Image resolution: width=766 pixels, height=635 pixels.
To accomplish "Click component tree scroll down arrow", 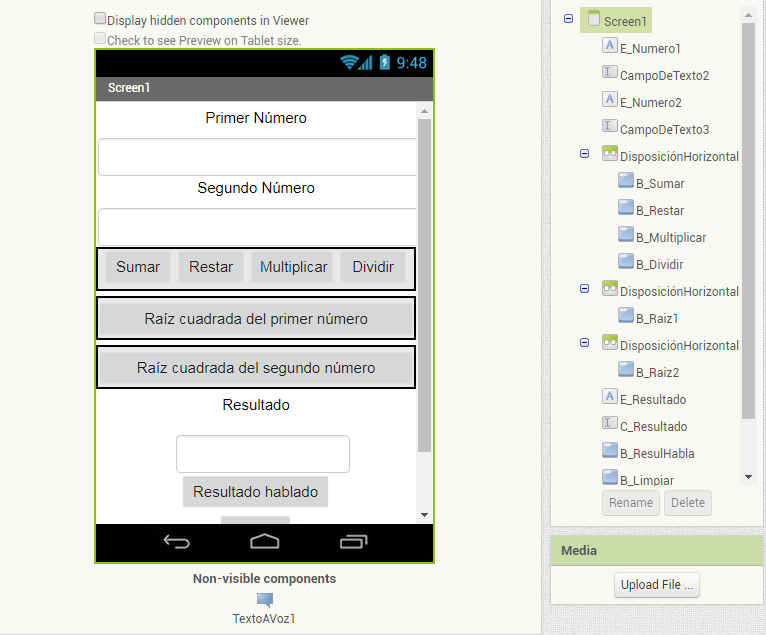I will 748,477.
